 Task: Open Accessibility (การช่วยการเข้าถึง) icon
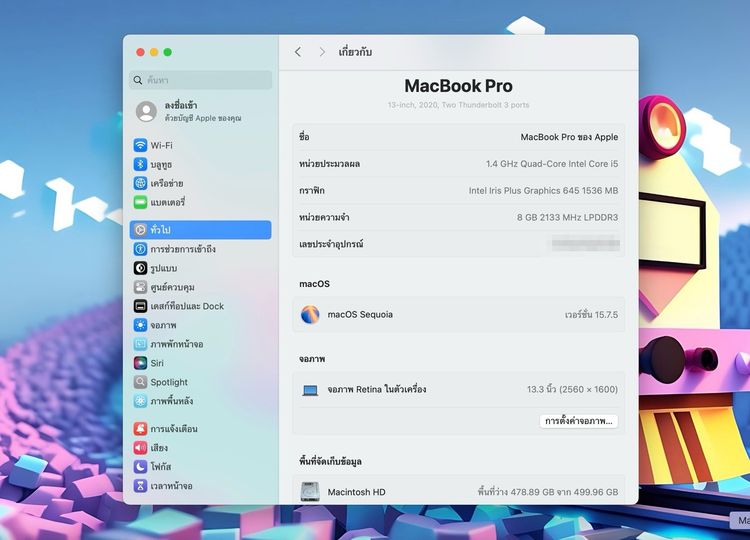point(140,249)
